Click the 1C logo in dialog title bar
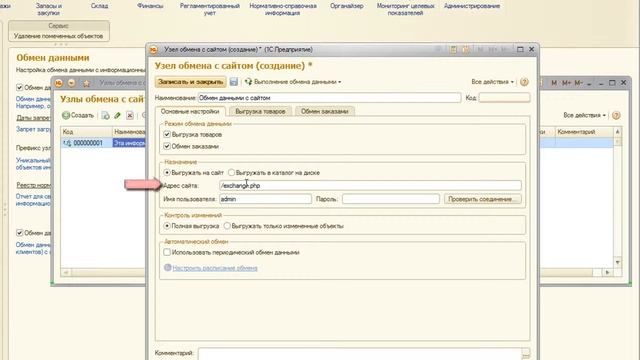The height and width of the screenshot is (360, 640). pos(153,49)
